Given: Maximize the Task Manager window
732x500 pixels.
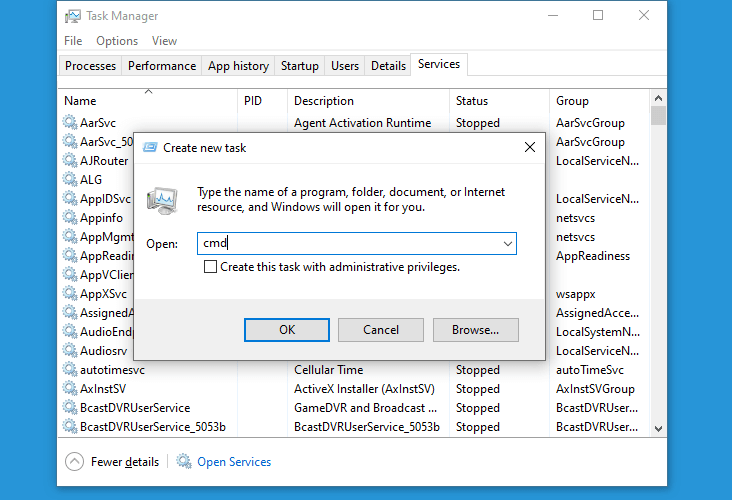Looking at the screenshot, I should (x=598, y=15).
